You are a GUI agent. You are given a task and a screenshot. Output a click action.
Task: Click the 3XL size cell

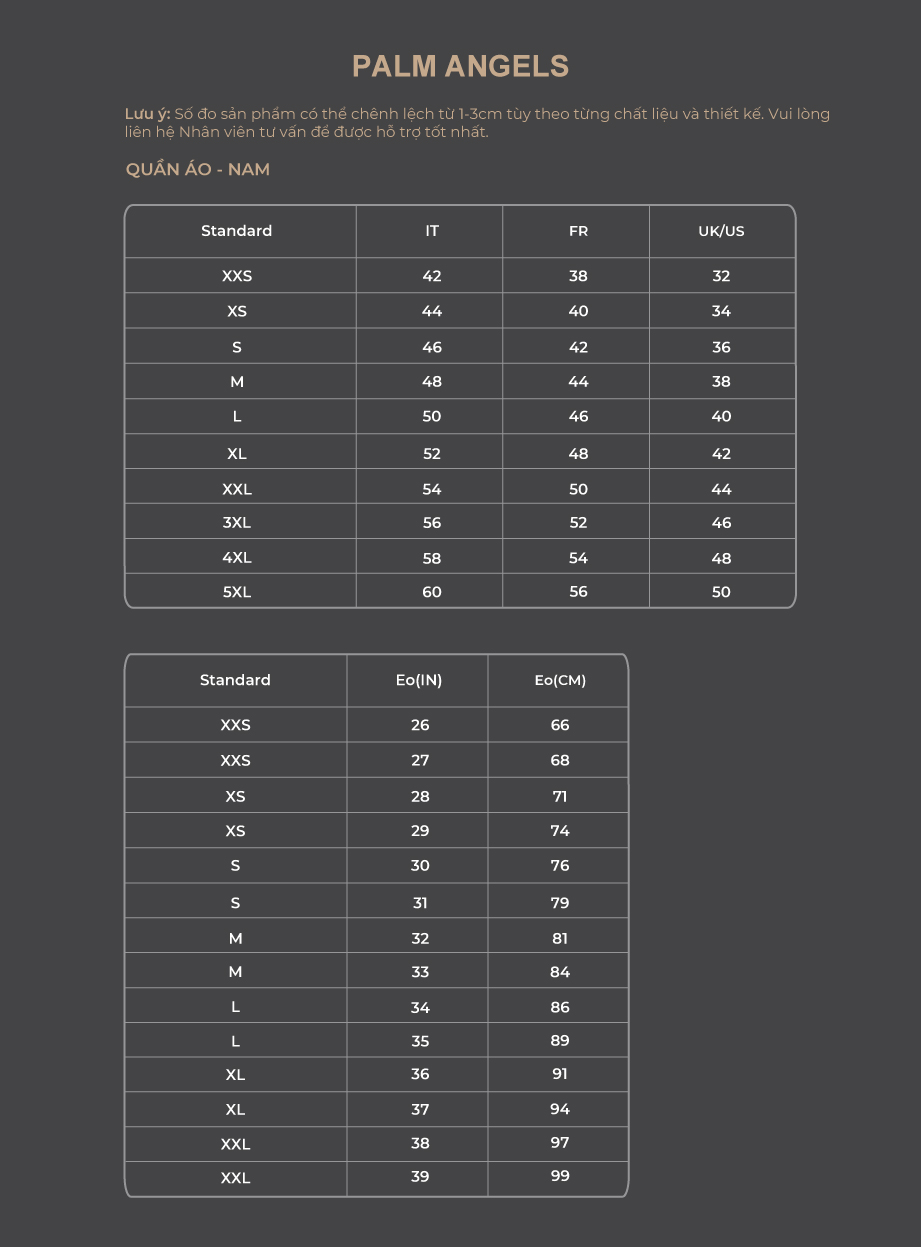point(237,522)
